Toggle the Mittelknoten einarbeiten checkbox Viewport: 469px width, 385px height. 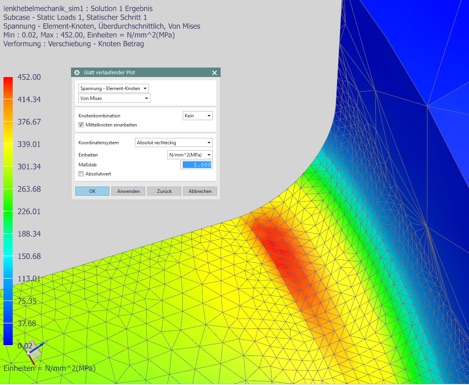click(81, 125)
